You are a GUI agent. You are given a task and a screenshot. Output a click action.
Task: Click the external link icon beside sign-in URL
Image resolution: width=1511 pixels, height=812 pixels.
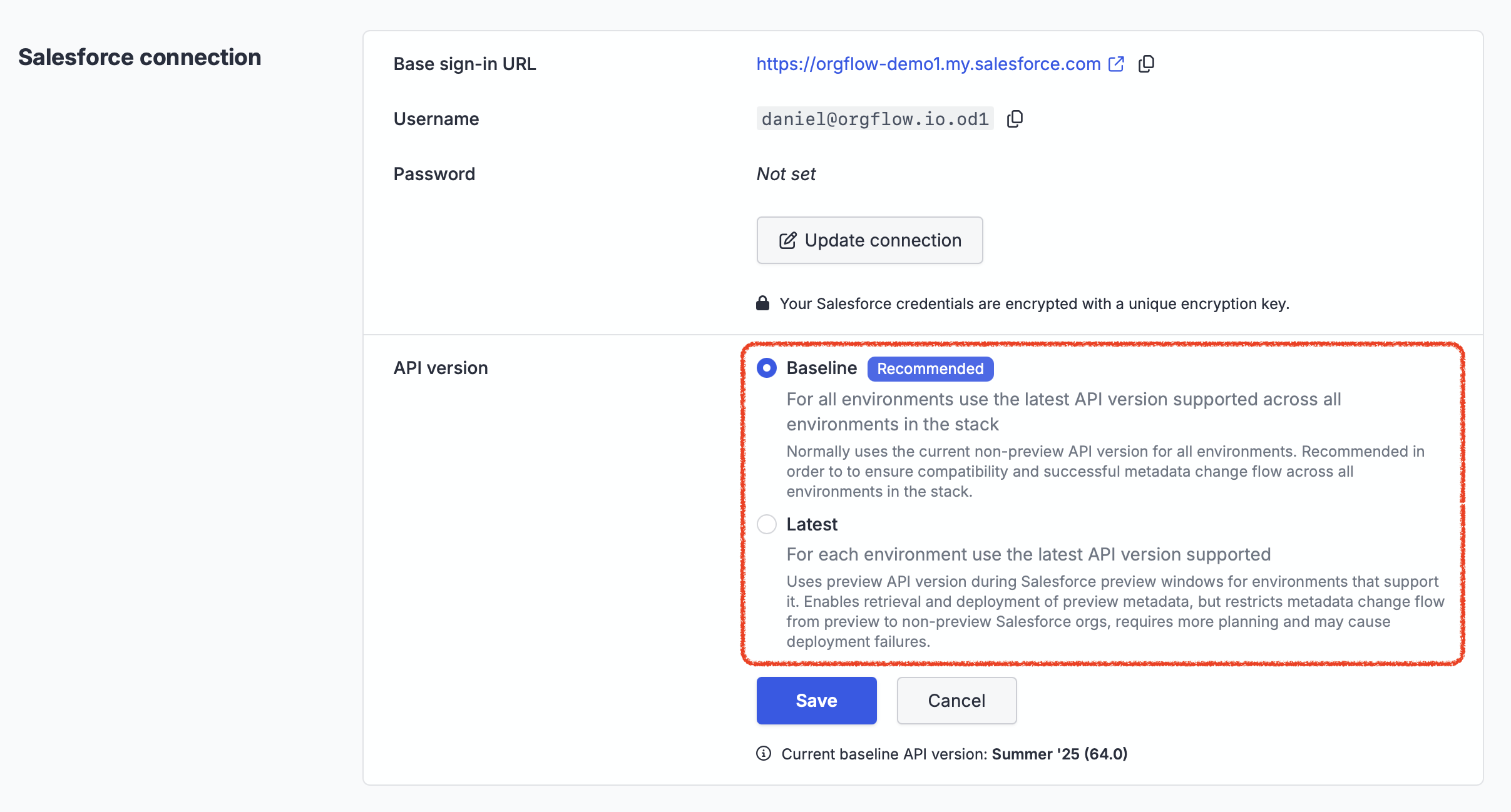pos(1116,64)
